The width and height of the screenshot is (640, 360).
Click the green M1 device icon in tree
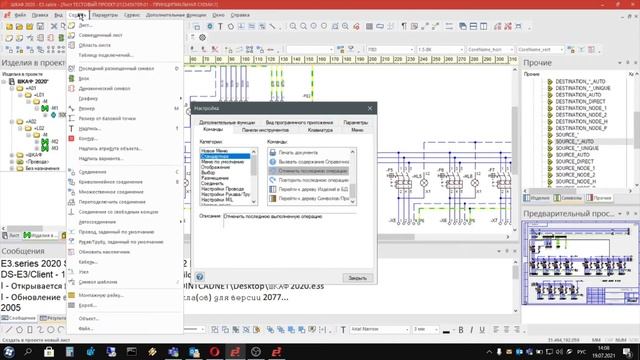pyautogui.click(x=45, y=108)
